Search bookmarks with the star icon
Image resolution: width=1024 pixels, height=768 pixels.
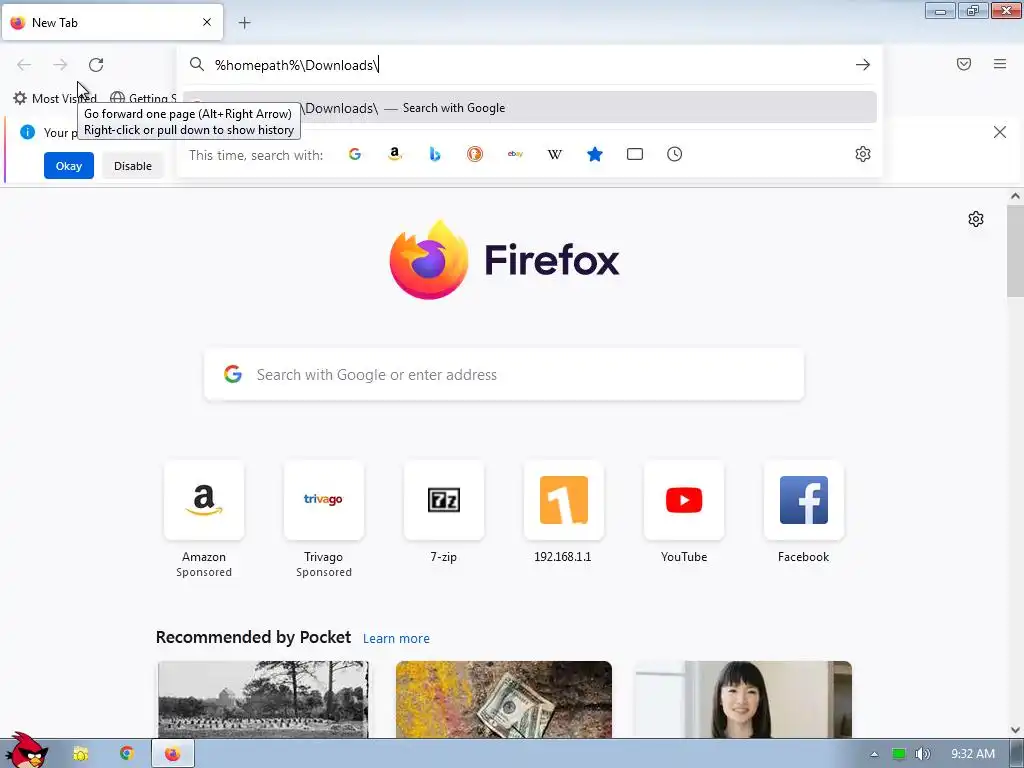point(594,154)
